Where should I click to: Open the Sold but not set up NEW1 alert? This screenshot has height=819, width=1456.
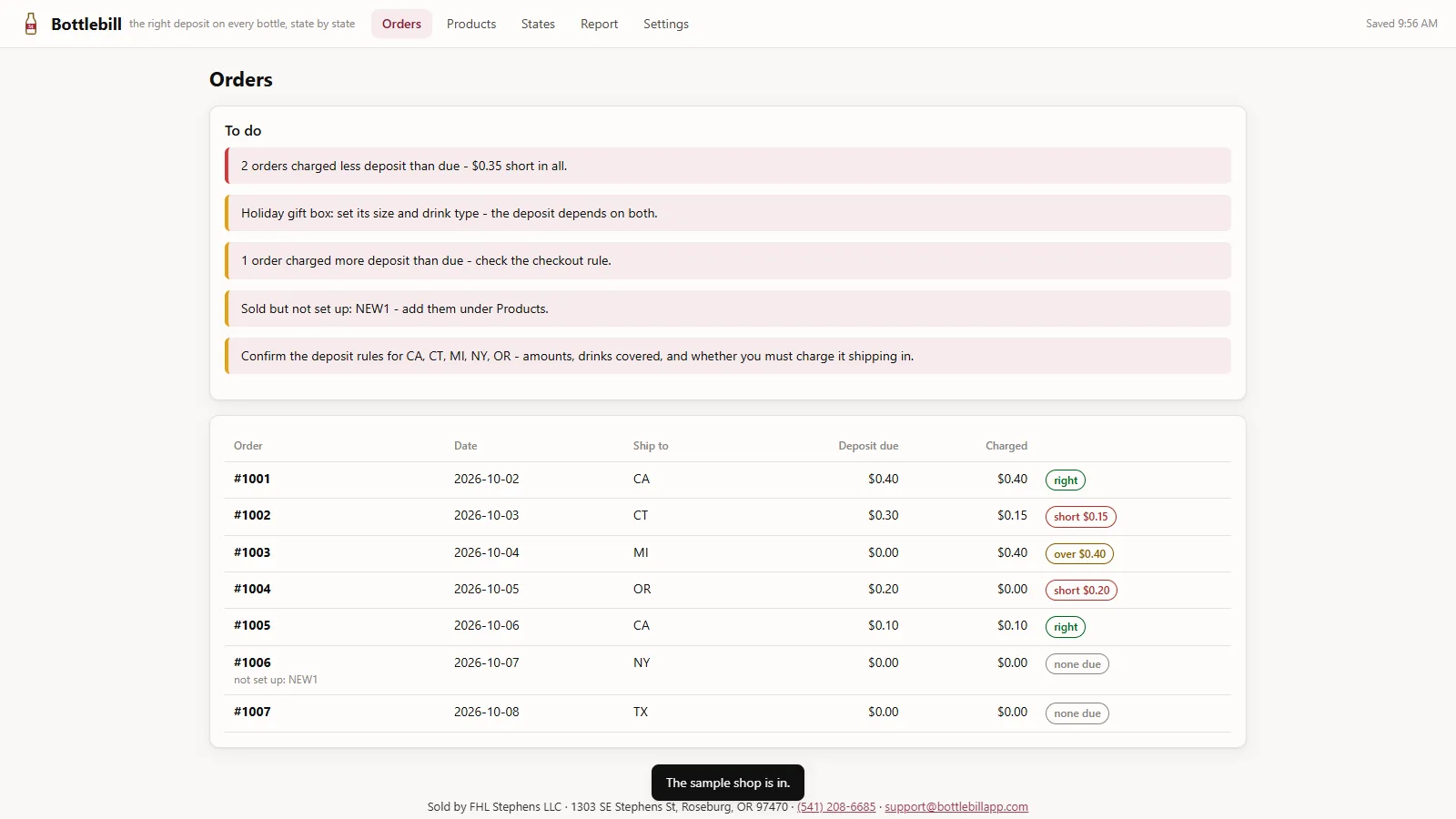pyautogui.click(x=728, y=308)
